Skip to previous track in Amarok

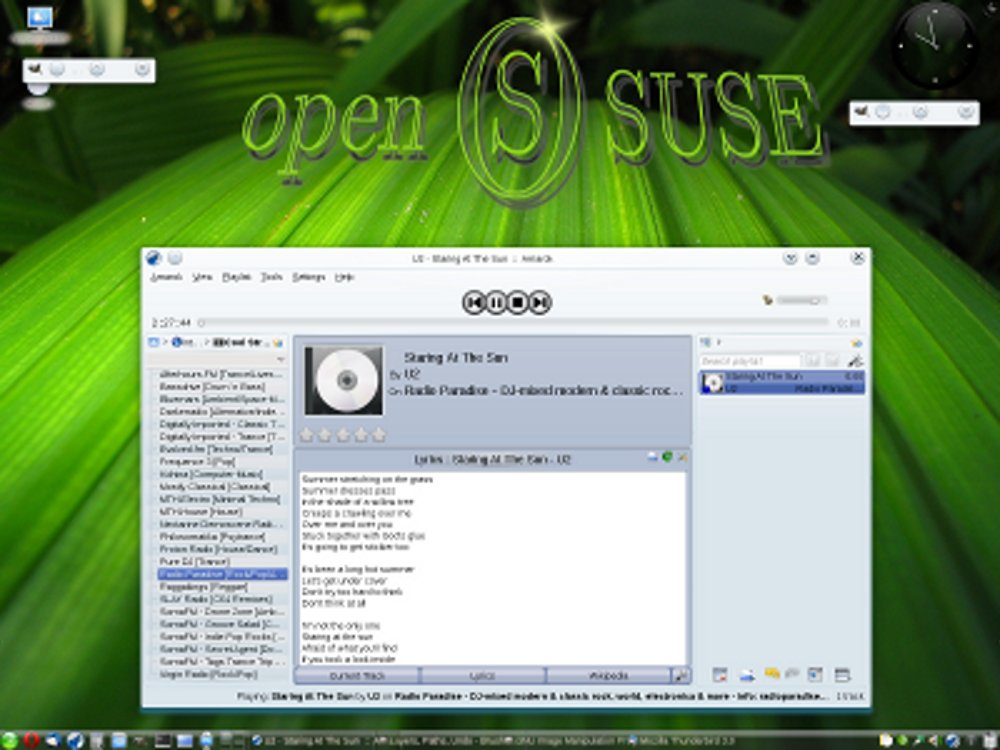coord(474,302)
